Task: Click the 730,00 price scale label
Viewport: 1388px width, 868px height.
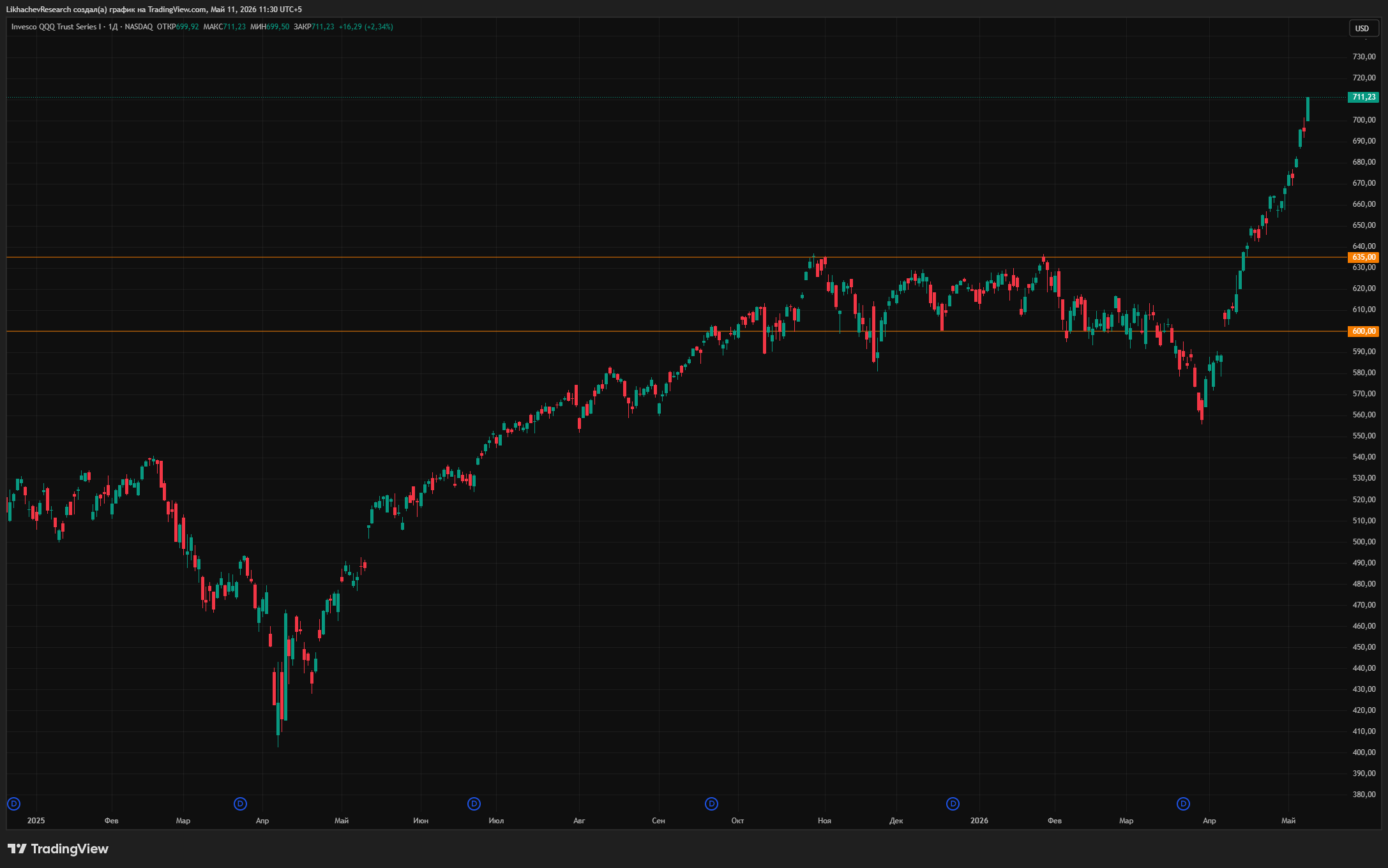Action: [1364, 57]
